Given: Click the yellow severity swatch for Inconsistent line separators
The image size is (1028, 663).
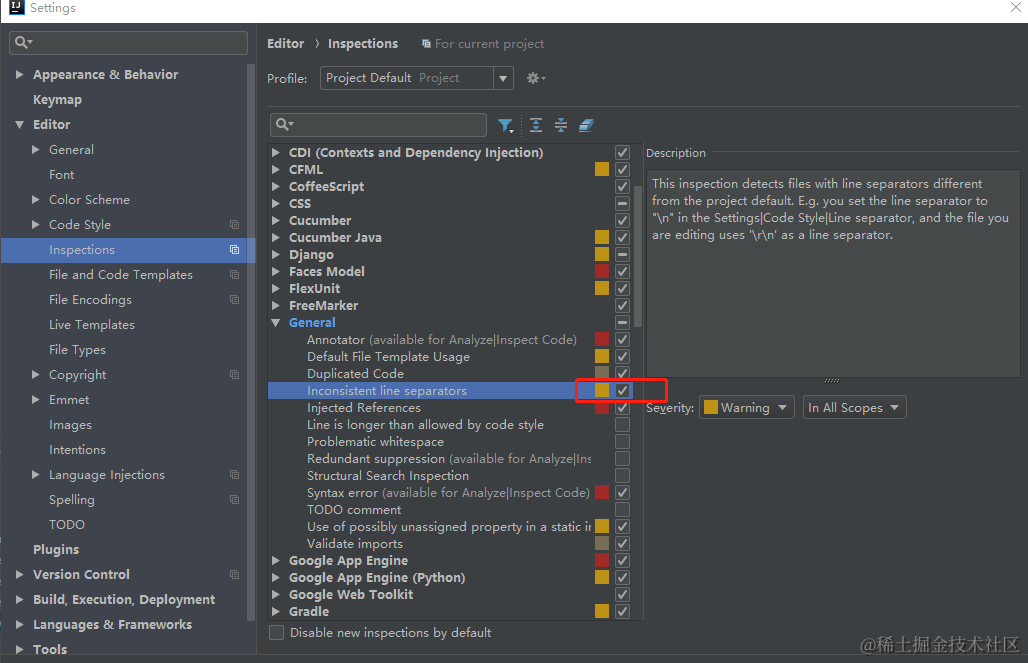Looking at the screenshot, I should coord(602,390).
